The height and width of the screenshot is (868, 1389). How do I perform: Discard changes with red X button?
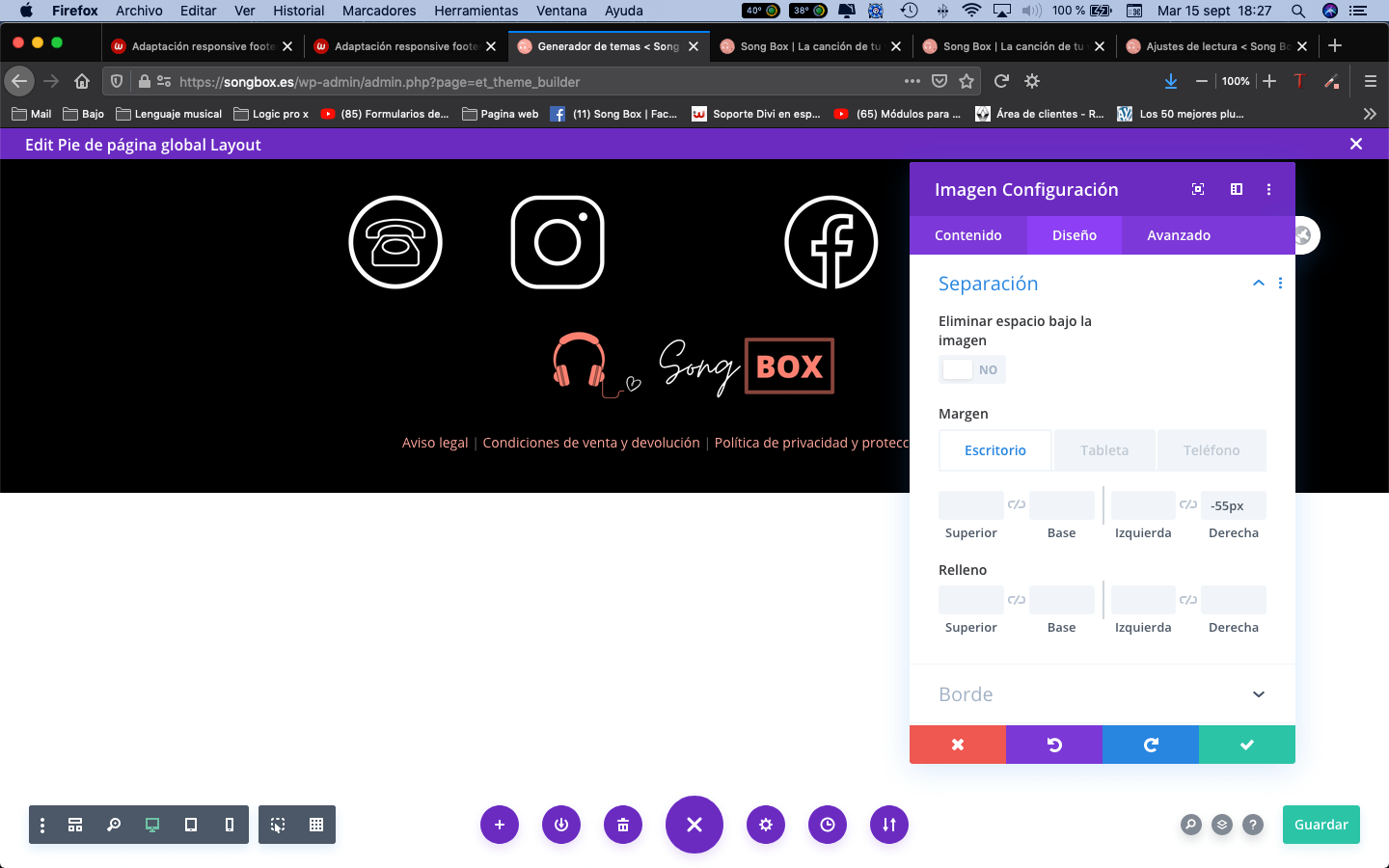pos(958,745)
